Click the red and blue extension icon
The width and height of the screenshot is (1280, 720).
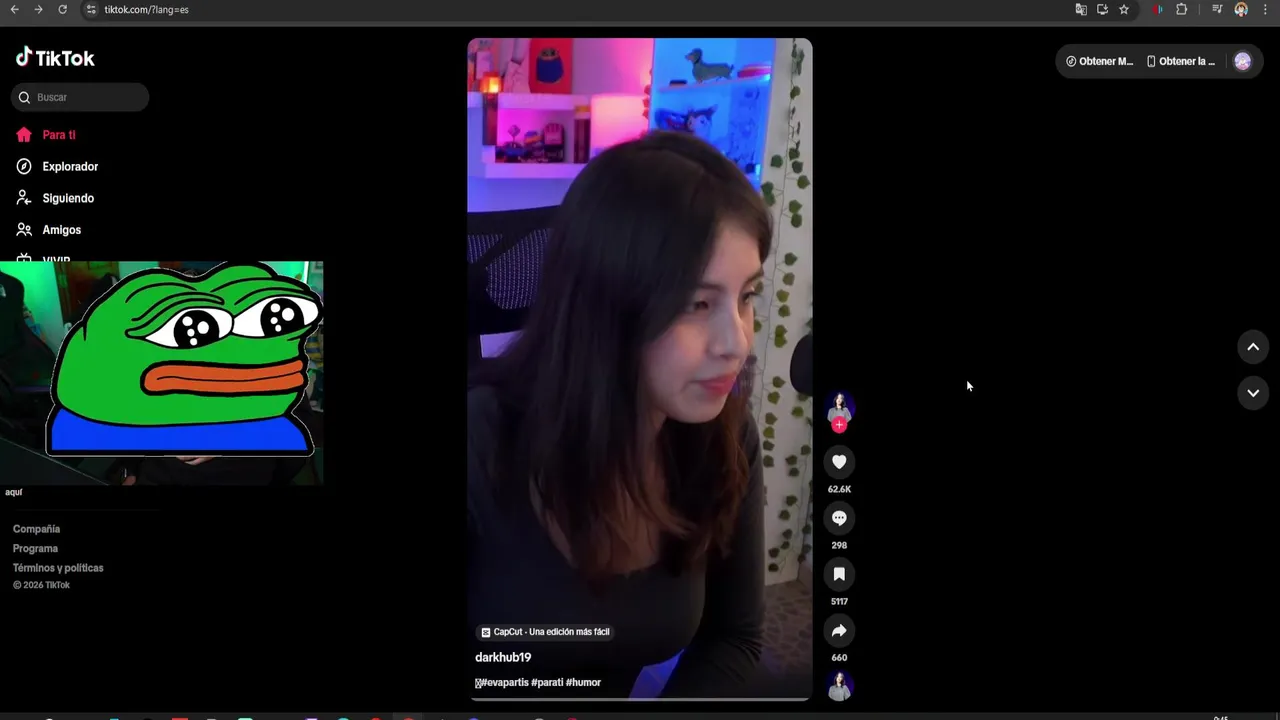(x=1158, y=9)
